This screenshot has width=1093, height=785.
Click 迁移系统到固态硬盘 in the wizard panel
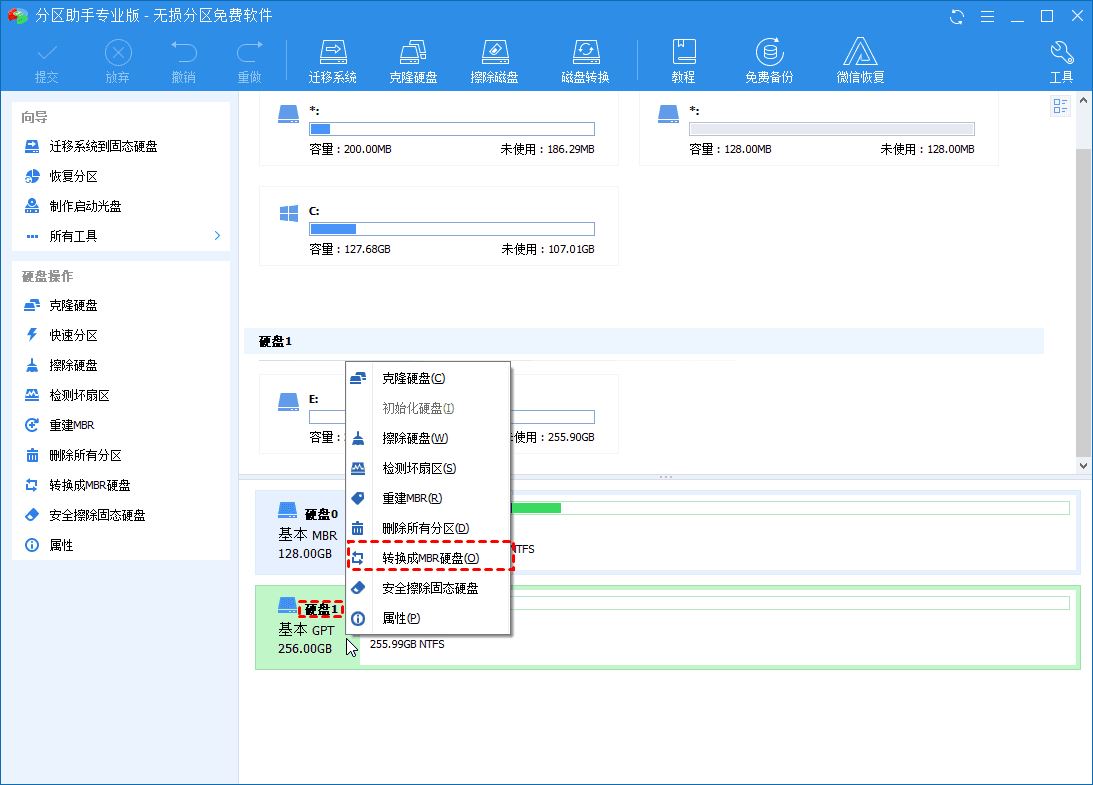coord(103,146)
